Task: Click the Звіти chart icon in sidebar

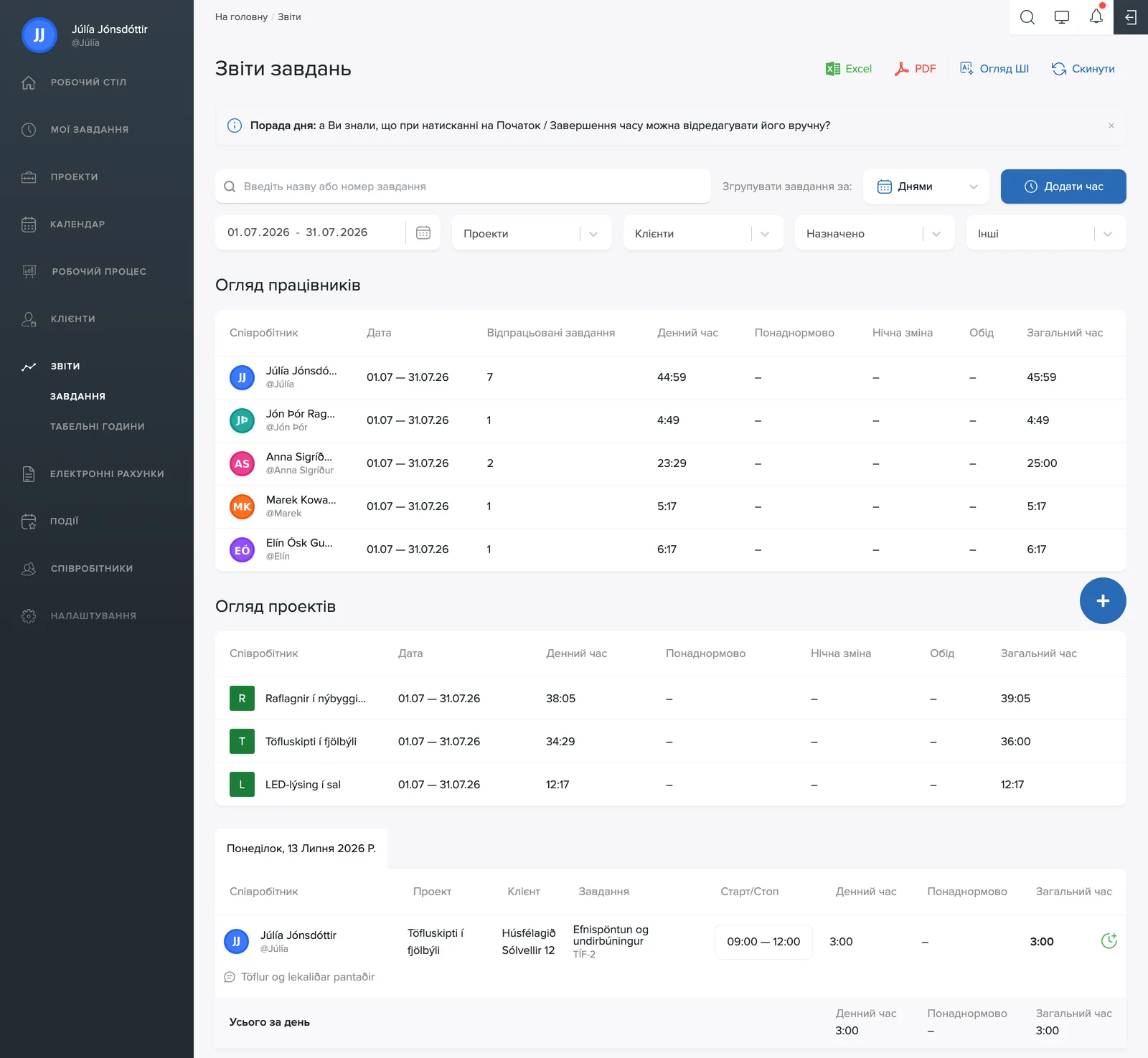Action: 29,367
